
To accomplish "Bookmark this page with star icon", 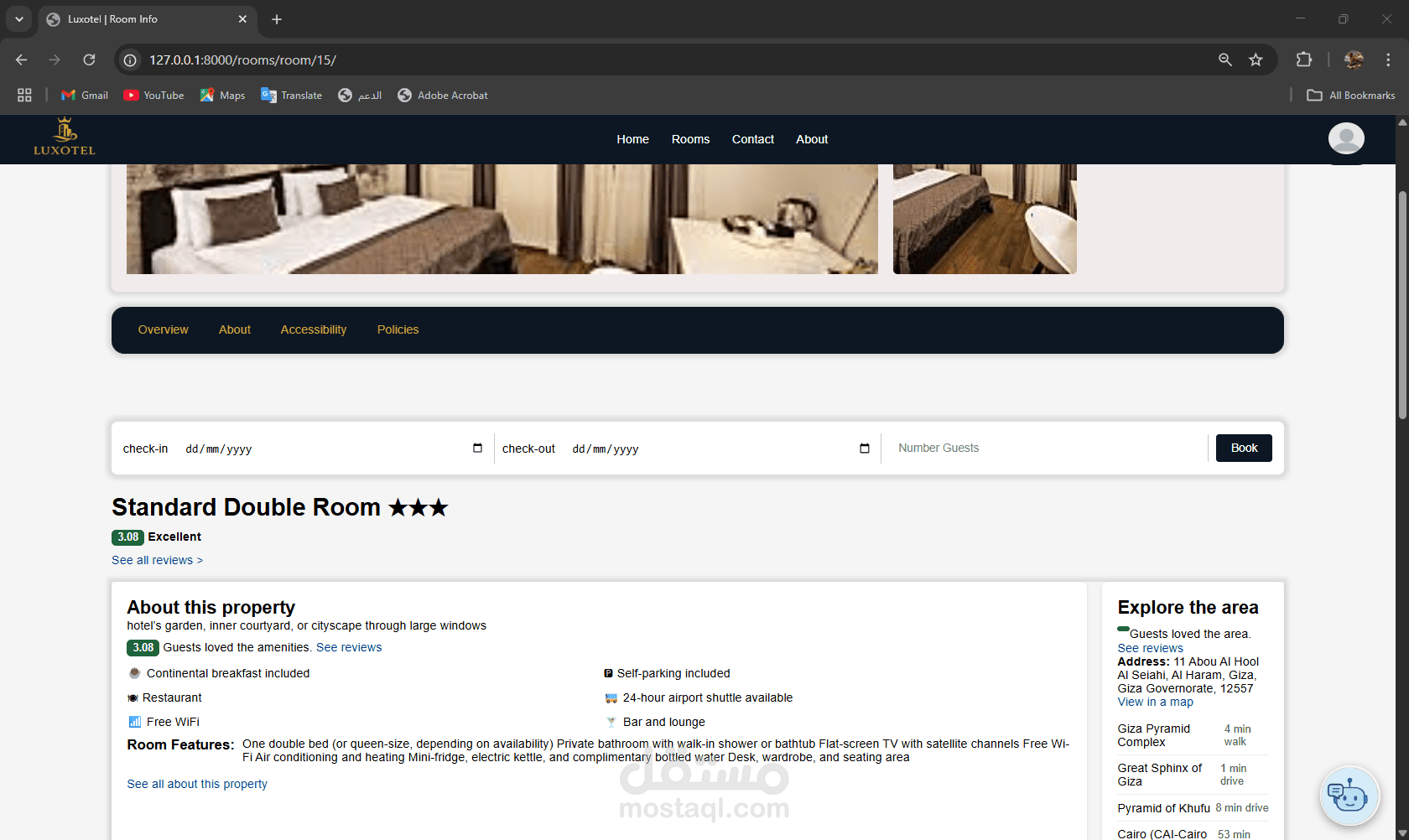I will [x=1256, y=60].
